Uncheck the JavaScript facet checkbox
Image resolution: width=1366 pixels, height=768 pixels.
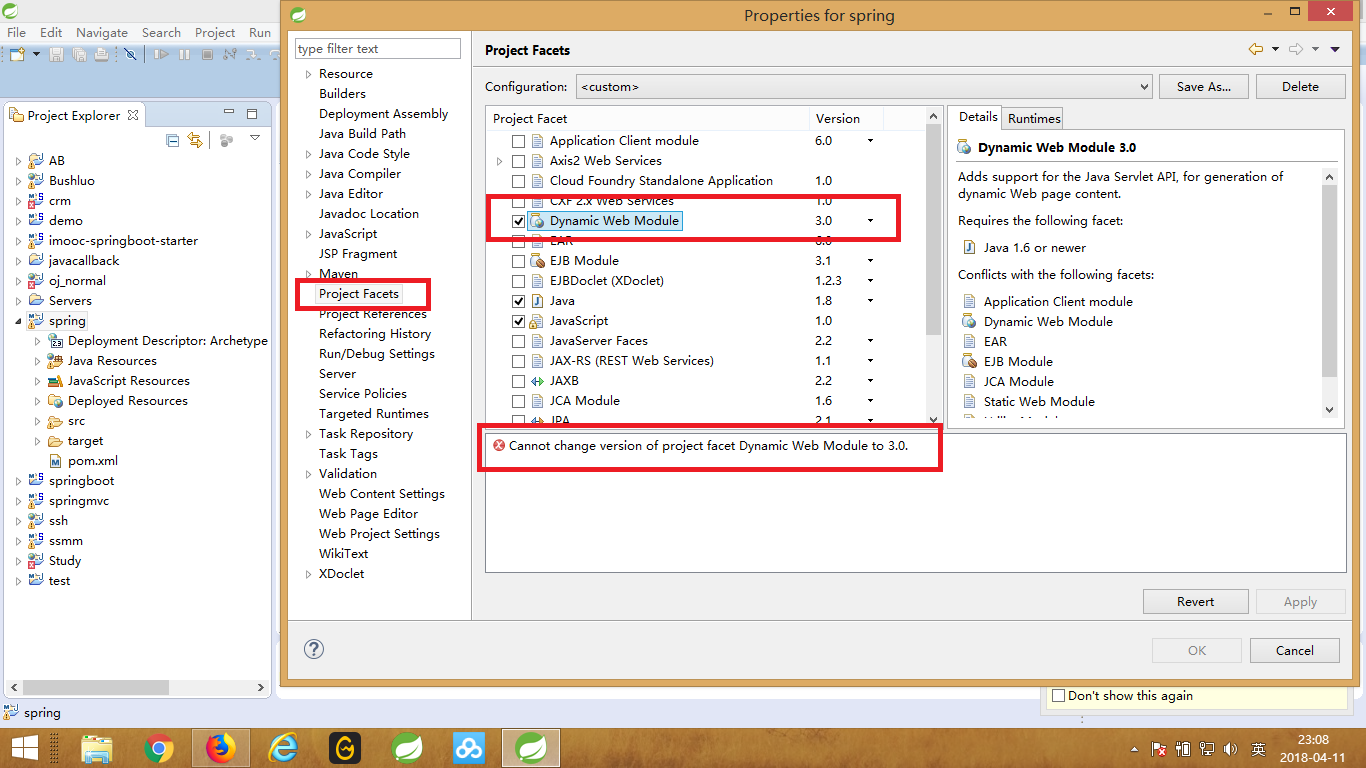coord(518,321)
